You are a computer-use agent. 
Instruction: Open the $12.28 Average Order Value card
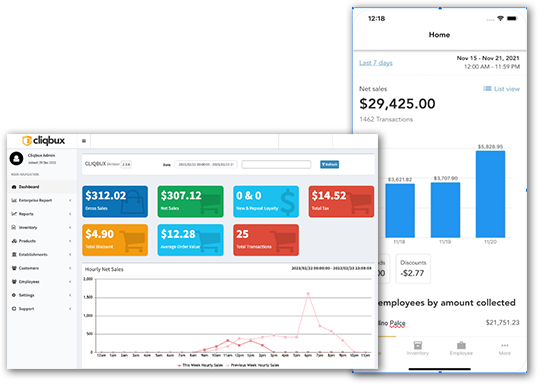pyautogui.click(x=190, y=240)
